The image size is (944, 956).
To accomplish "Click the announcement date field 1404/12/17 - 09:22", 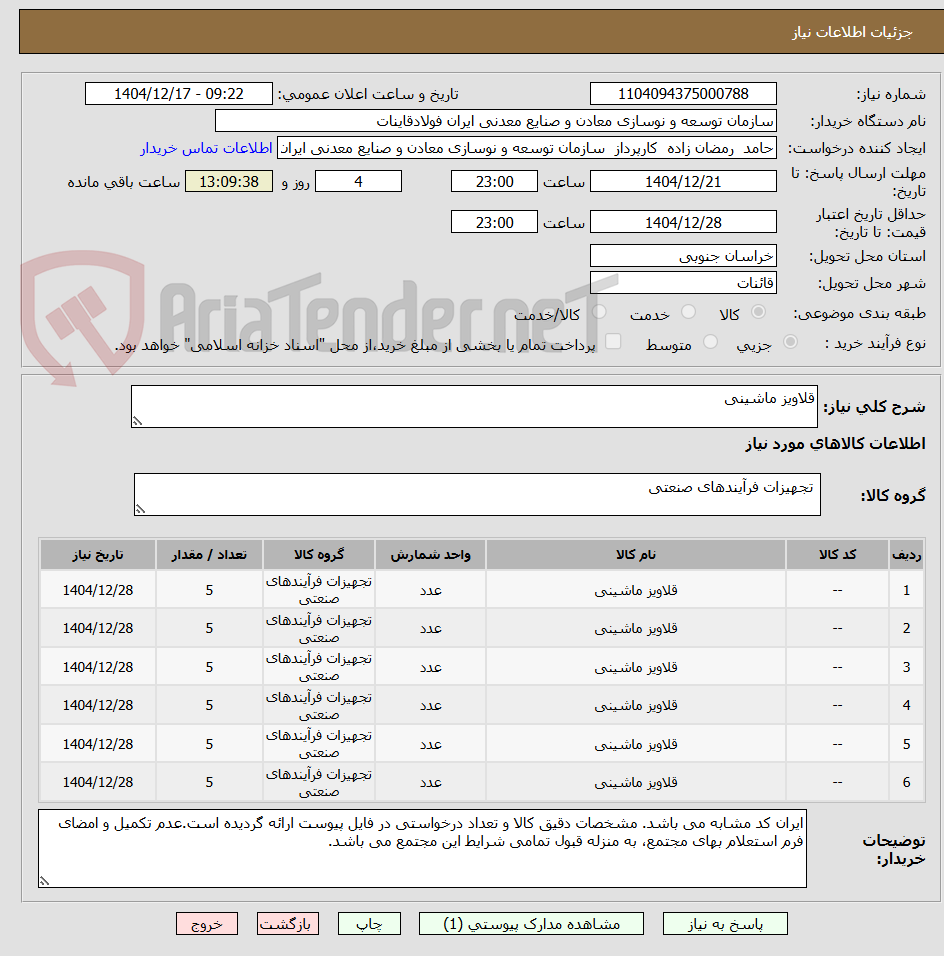I will 179,94.
